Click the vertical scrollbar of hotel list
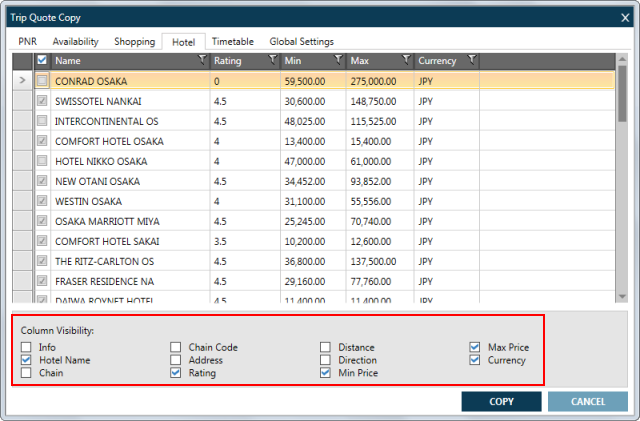 click(x=621, y=180)
